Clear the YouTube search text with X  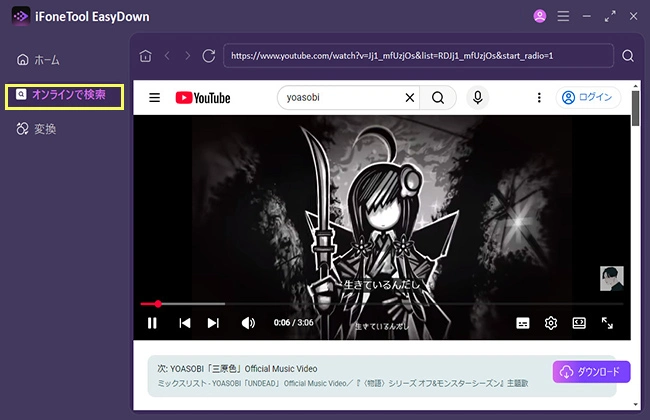410,98
